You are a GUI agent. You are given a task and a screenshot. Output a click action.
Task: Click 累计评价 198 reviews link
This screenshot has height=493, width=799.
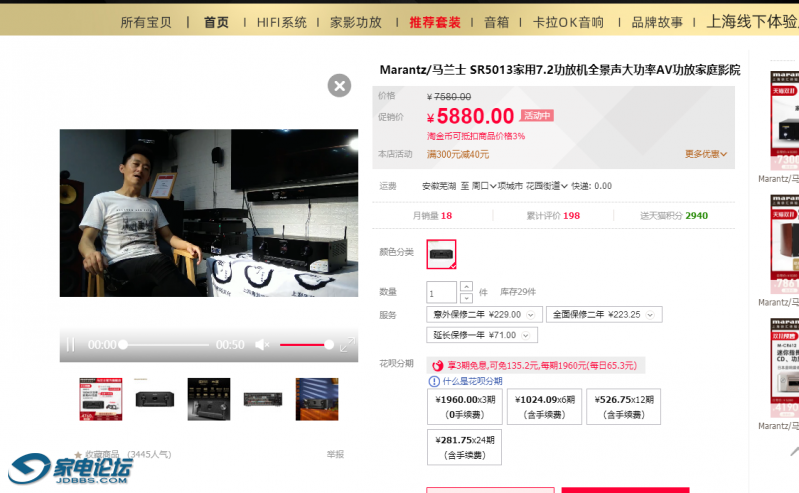coord(553,216)
